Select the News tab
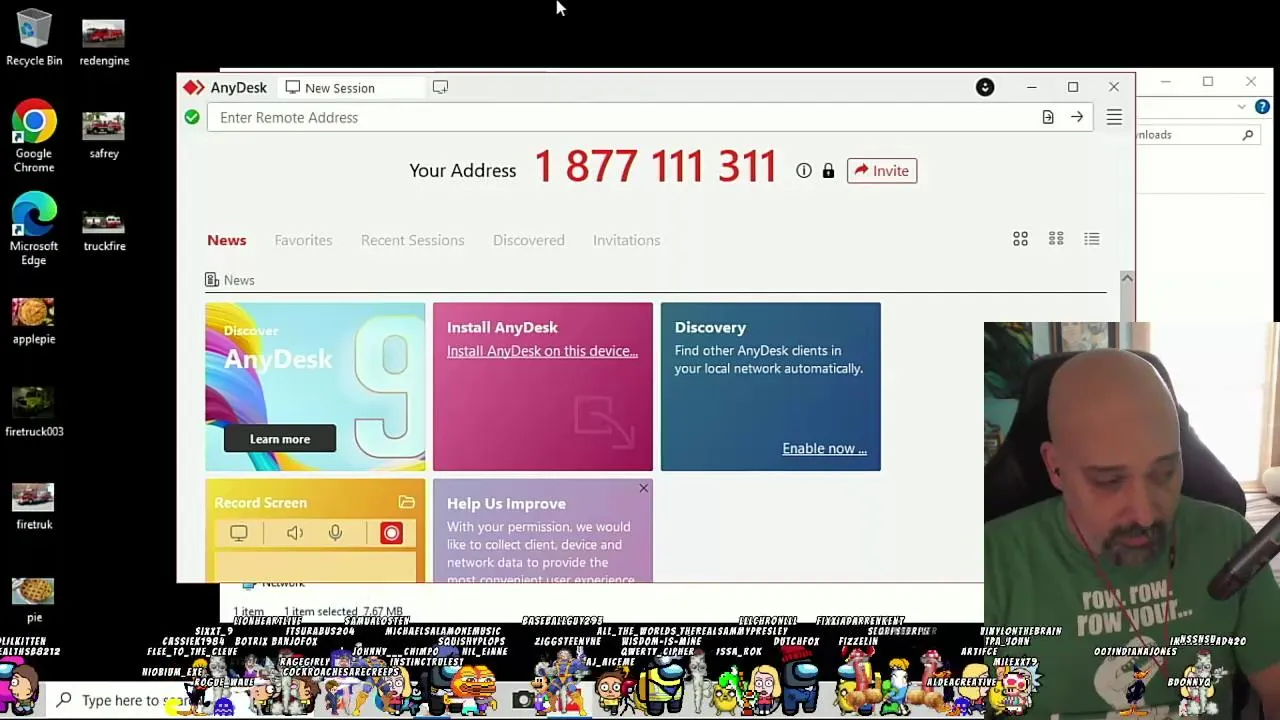 pos(227,240)
